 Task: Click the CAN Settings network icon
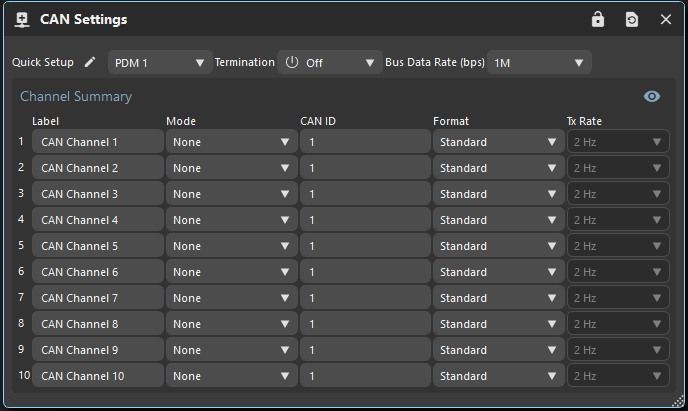22,20
